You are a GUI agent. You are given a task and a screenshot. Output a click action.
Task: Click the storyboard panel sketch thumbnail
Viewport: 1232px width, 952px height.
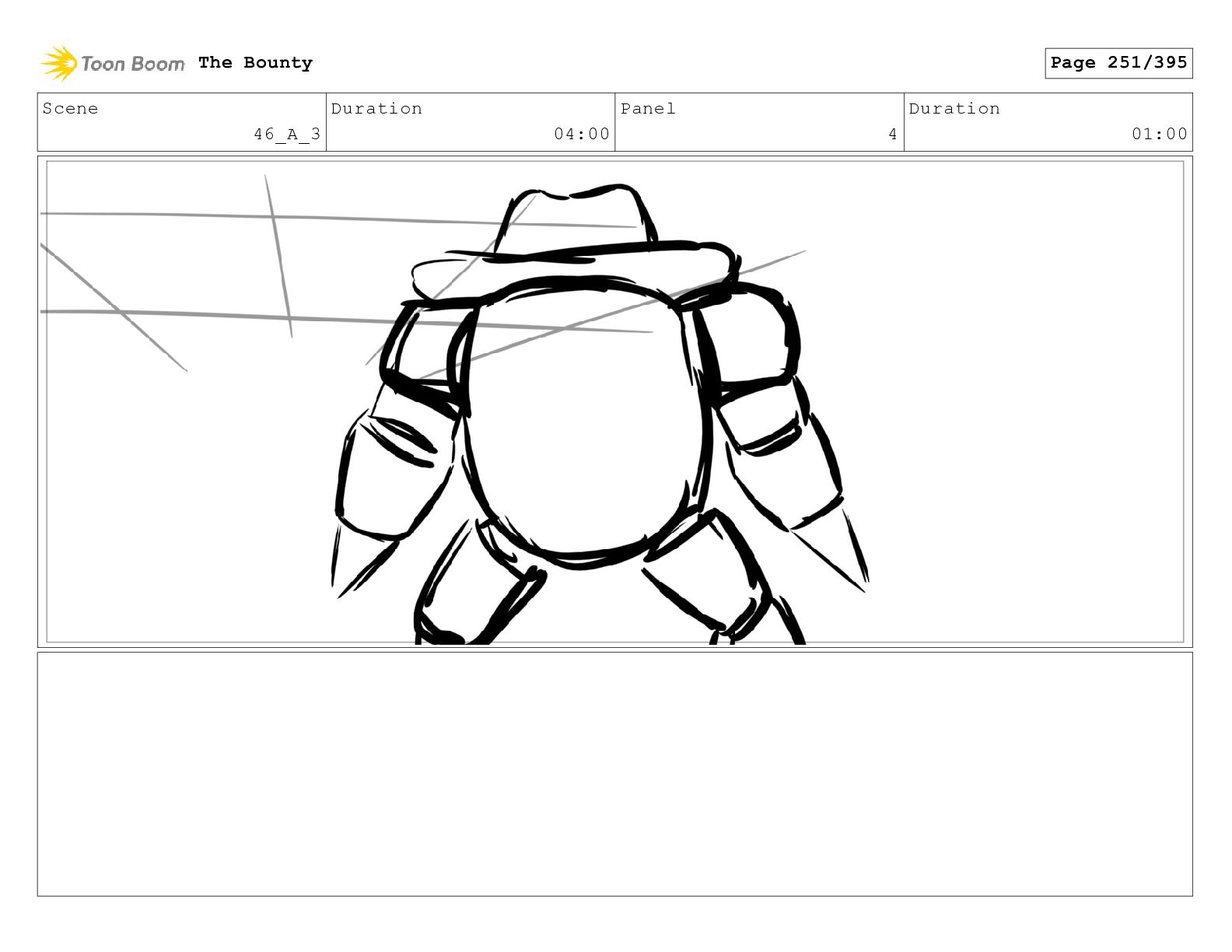(615, 401)
